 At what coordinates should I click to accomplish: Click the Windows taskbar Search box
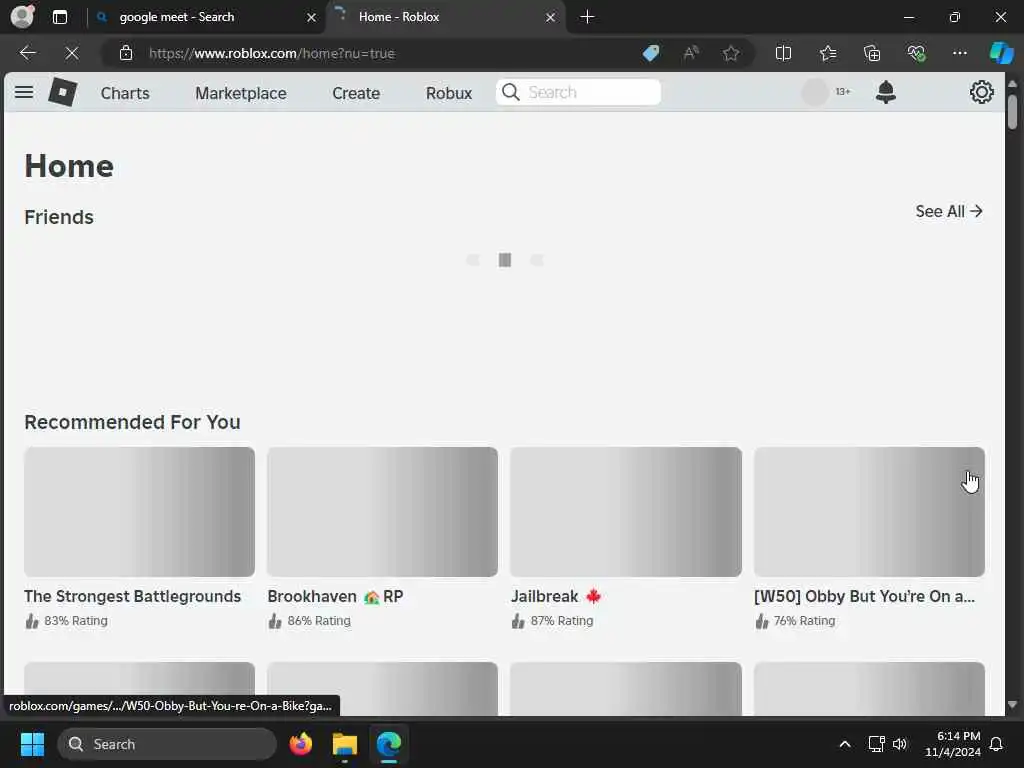click(167, 744)
